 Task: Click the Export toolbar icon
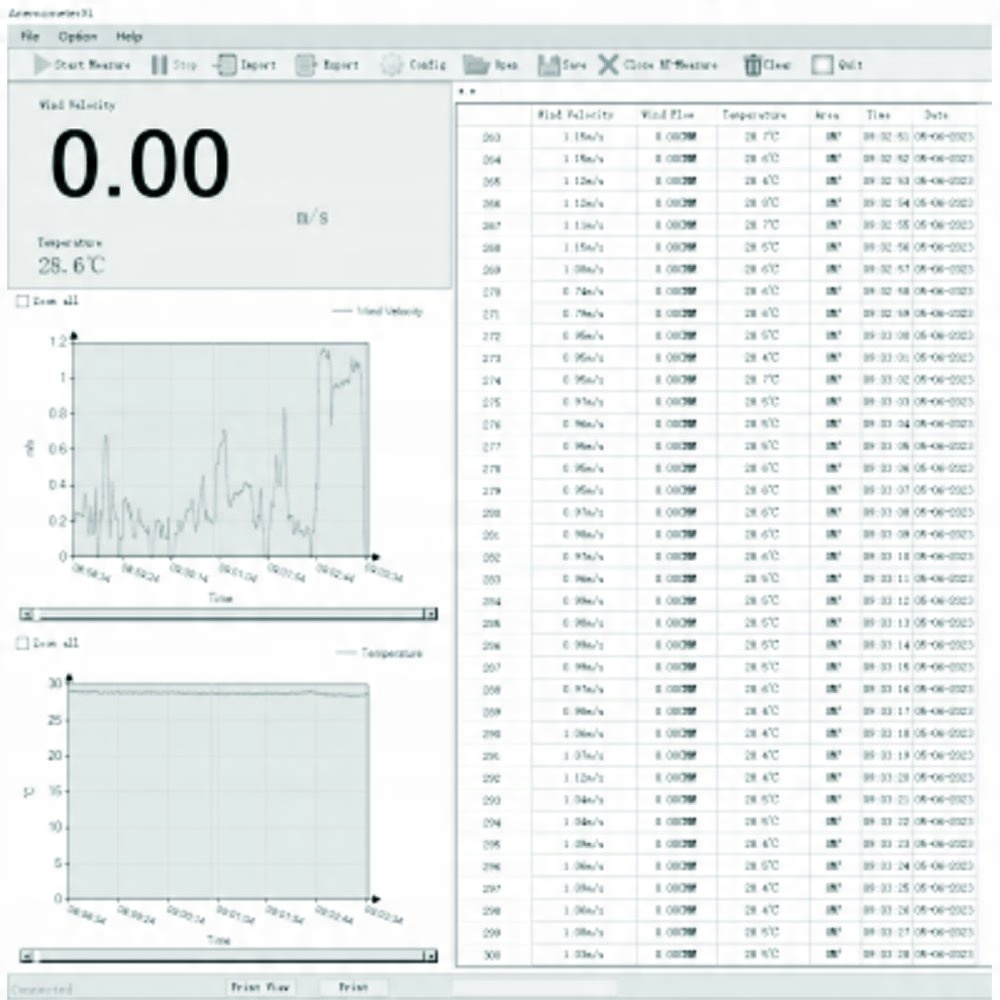pos(305,64)
